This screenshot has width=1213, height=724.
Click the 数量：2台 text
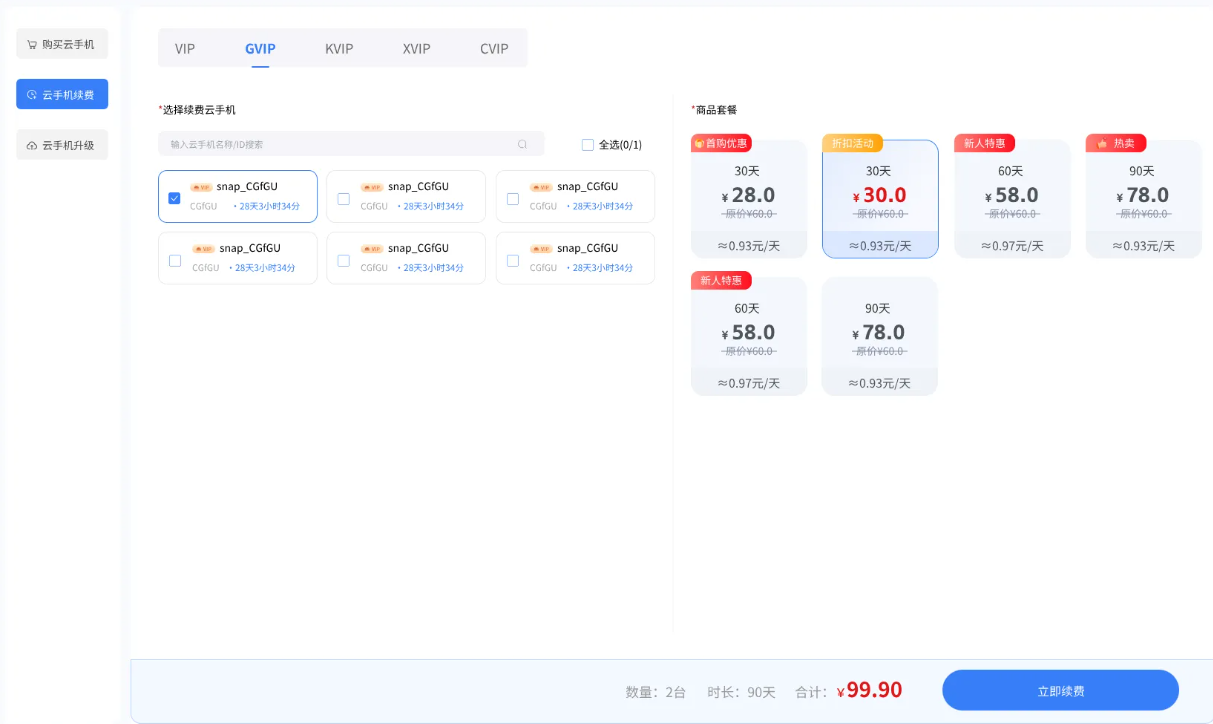tap(656, 692)
